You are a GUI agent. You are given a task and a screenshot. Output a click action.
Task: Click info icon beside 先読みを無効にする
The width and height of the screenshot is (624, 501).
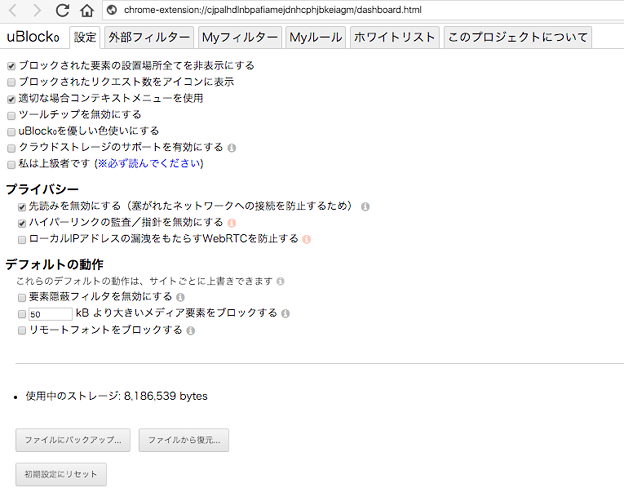coord(365,207)
